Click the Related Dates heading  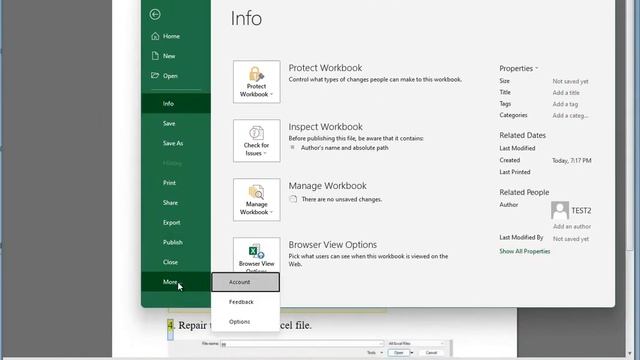tap(522, 135)
